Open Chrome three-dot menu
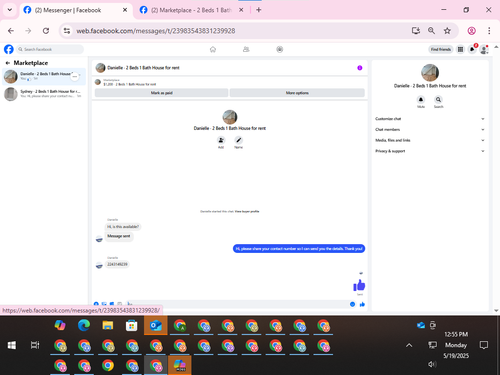 point(489,31)
